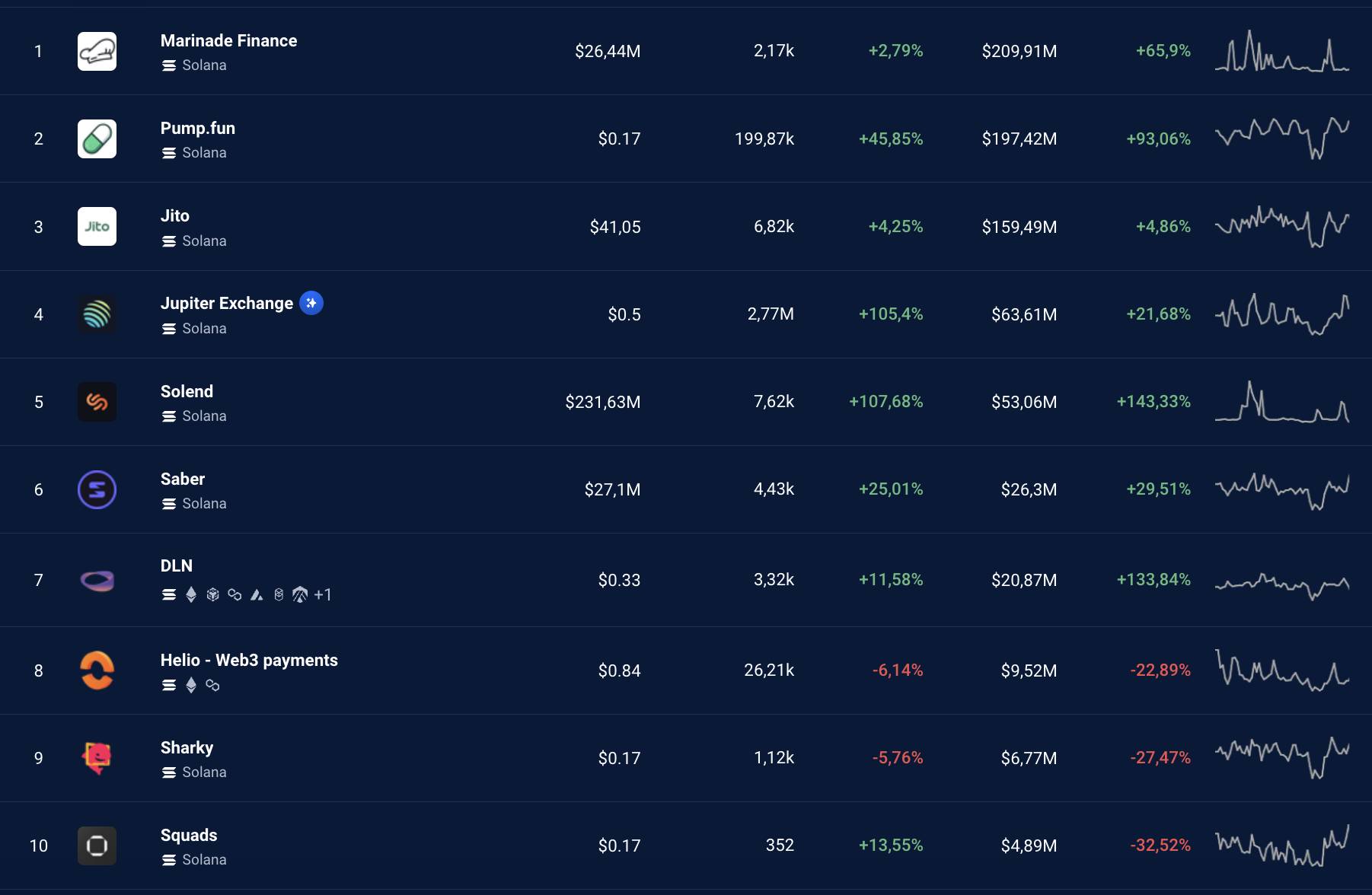1372x895 pixels.
Task: Open Helio - Web3 payments link
Action: coord(249,660)
